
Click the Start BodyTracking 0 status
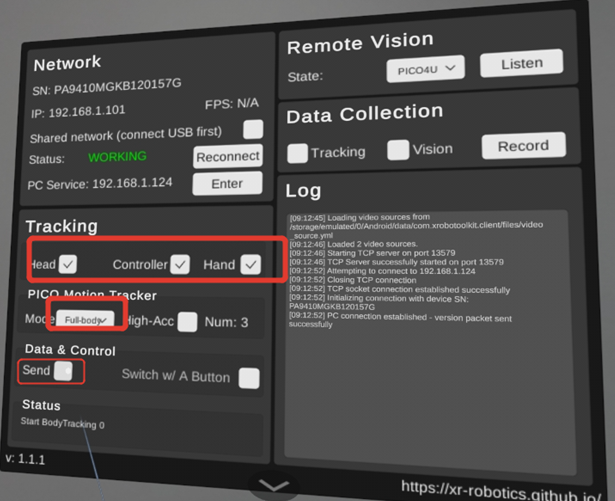[x=62, y=423]
